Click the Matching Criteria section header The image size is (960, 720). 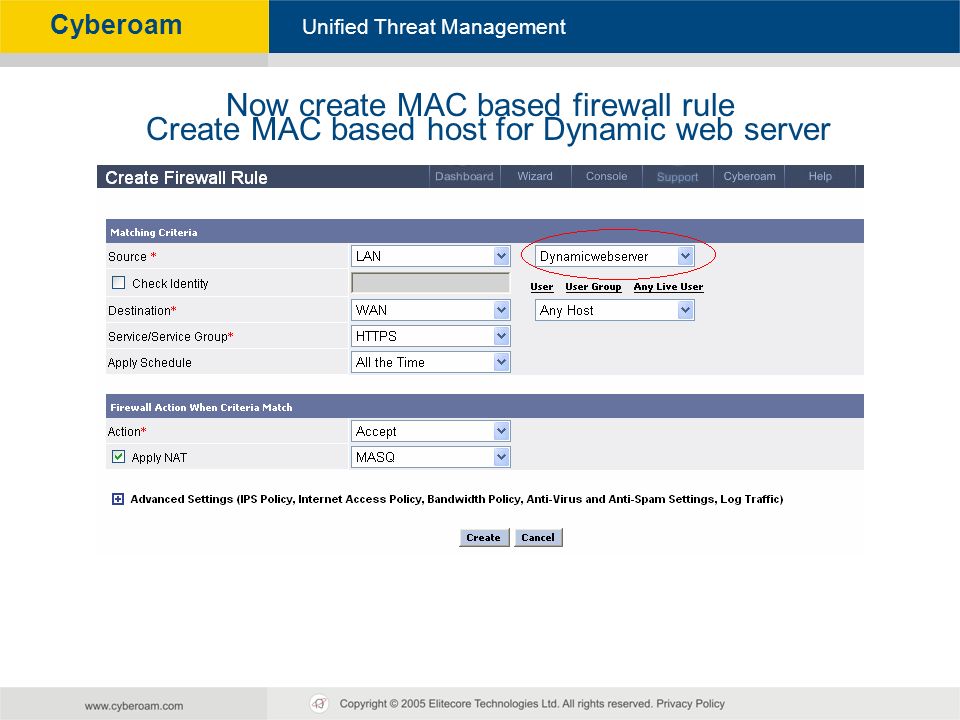tap(485, 231)
